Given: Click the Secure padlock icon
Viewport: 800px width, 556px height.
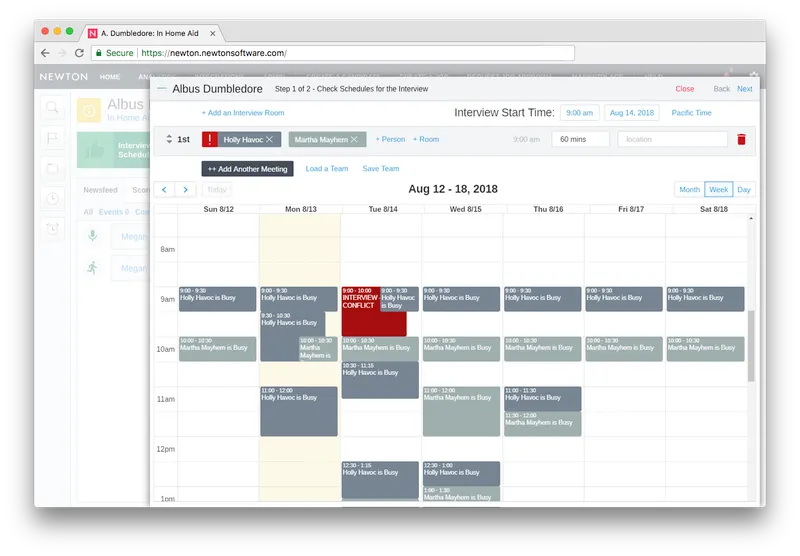Looking at the screenshot, I should pyautogui.click(x=99, y=53).
